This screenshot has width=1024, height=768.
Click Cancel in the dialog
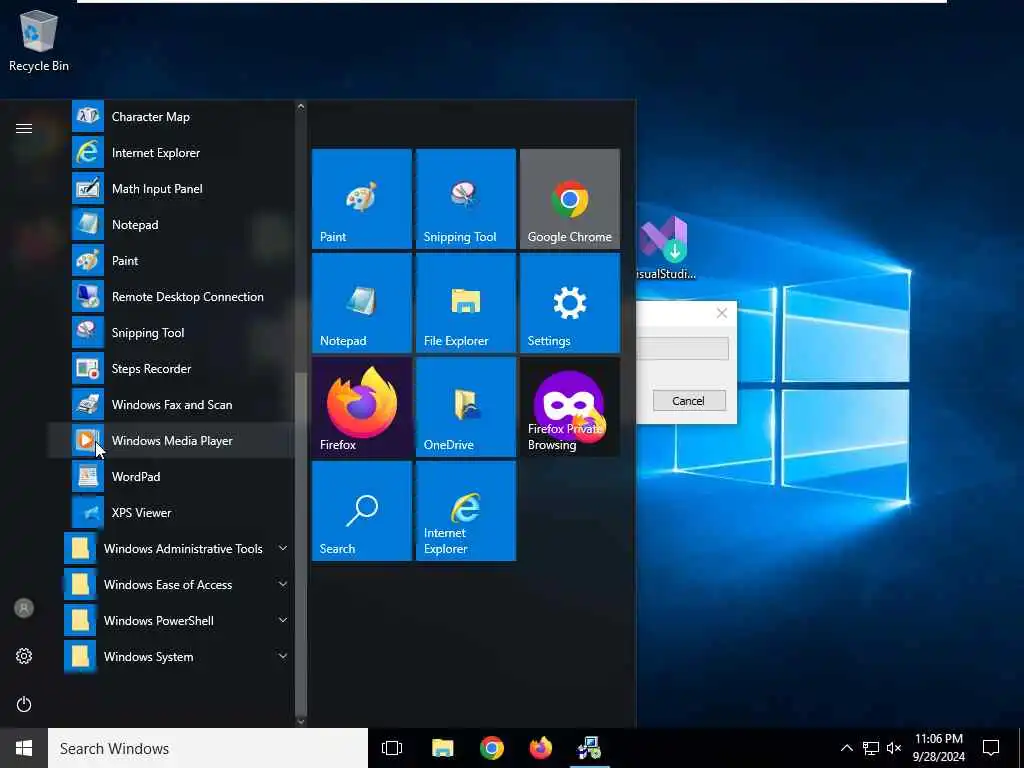coord(688,400)
